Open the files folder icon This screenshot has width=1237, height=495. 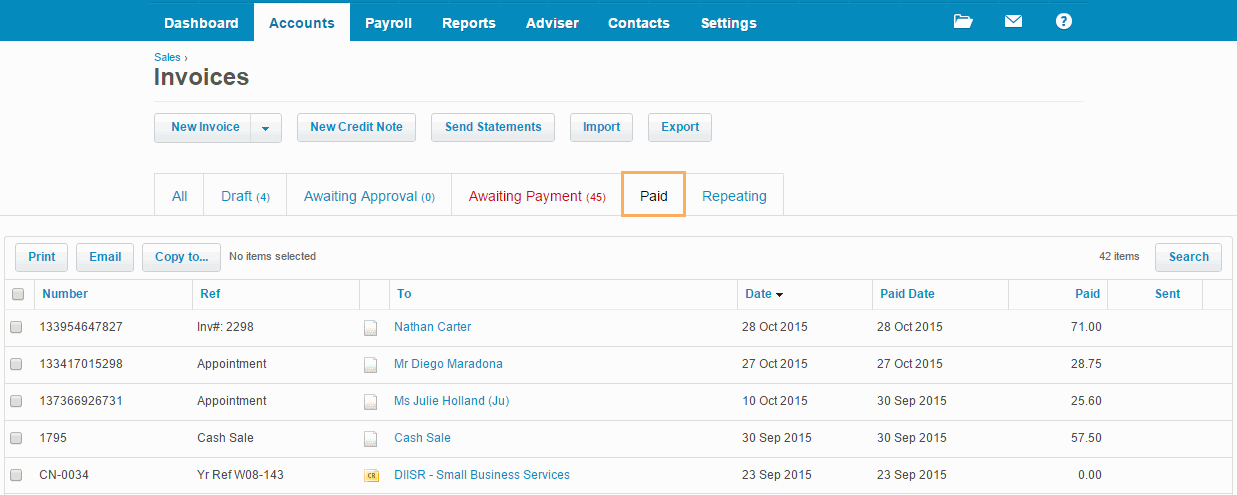tap(963, 21)
